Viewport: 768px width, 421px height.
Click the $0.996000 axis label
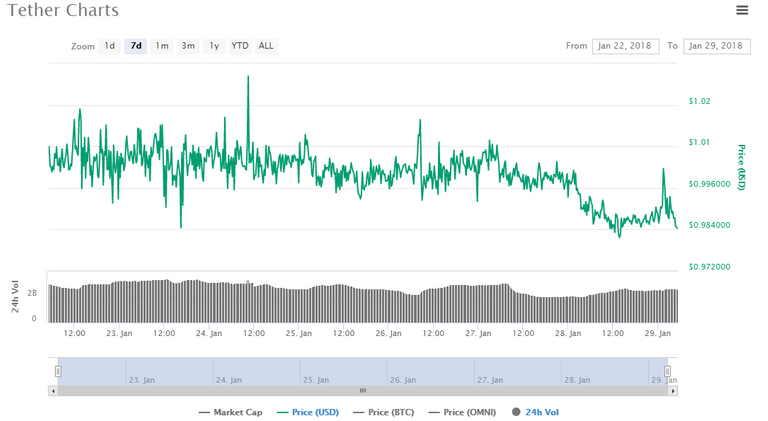pyautogui.click(x=709, y=184)
